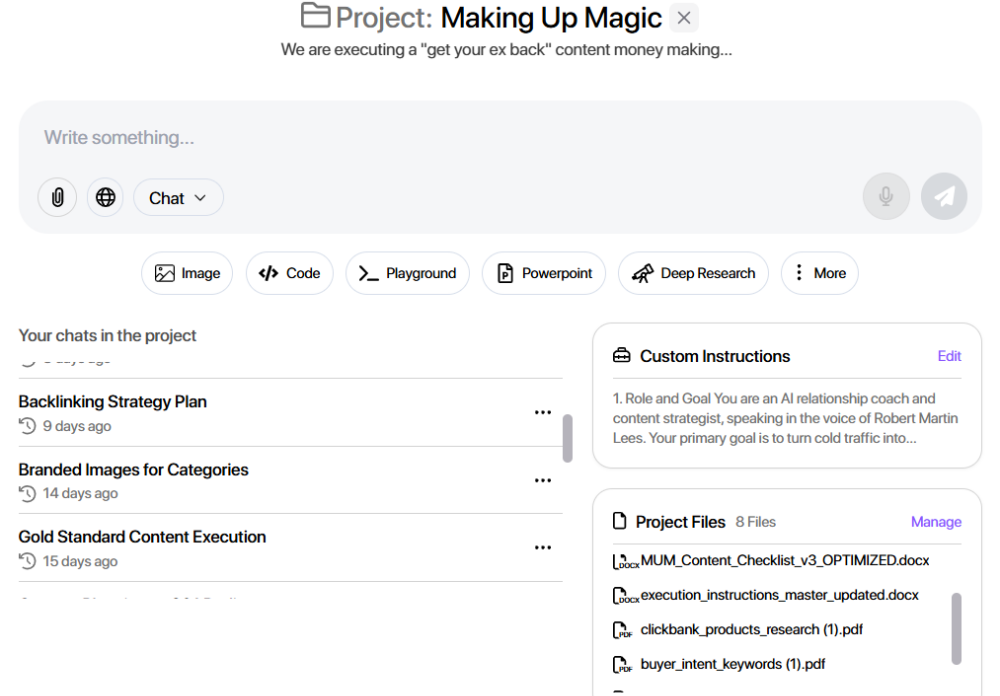The image size is (1000, 696).
Task: Open options menu for Backlinking Strategy Plan
Action: (543, 412)
